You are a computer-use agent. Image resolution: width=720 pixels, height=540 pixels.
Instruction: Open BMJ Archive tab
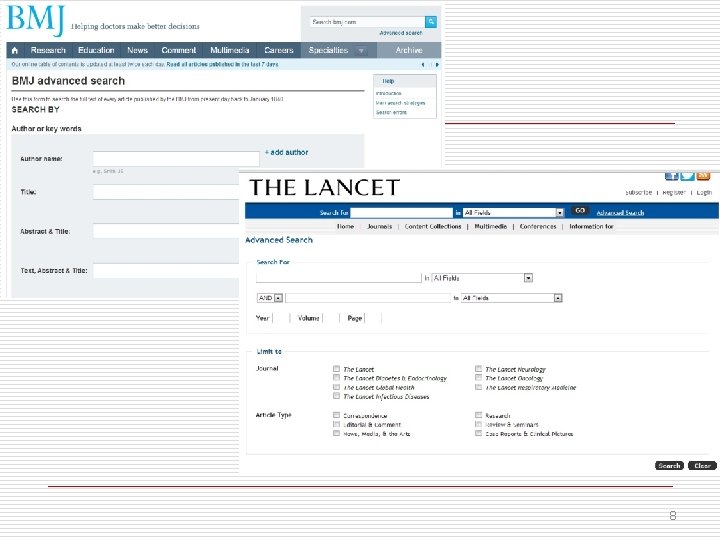[409, 51]
